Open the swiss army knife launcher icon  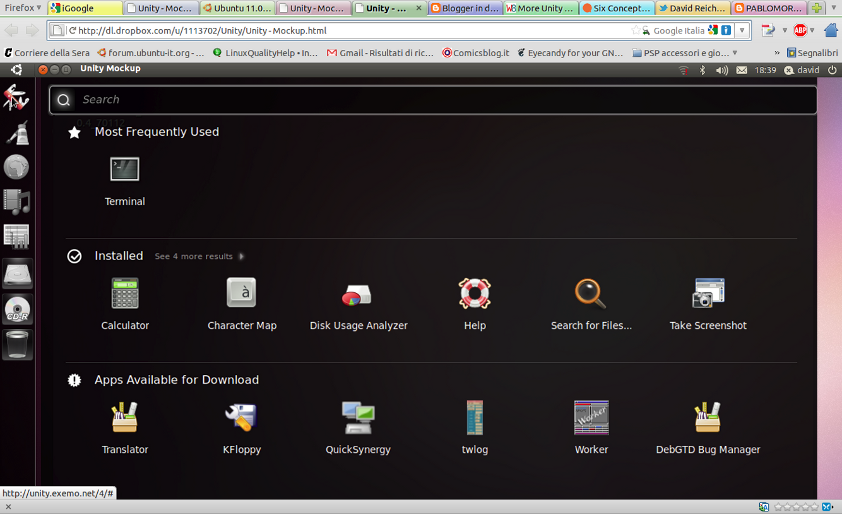point(16,97)
